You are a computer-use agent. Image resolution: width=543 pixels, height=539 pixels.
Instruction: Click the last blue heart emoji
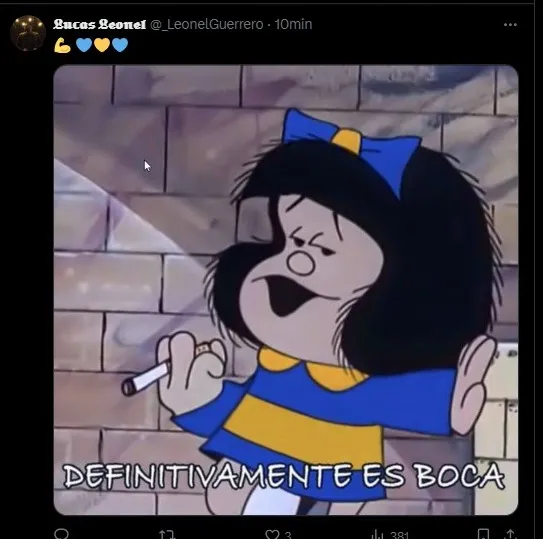pos(120,45)
